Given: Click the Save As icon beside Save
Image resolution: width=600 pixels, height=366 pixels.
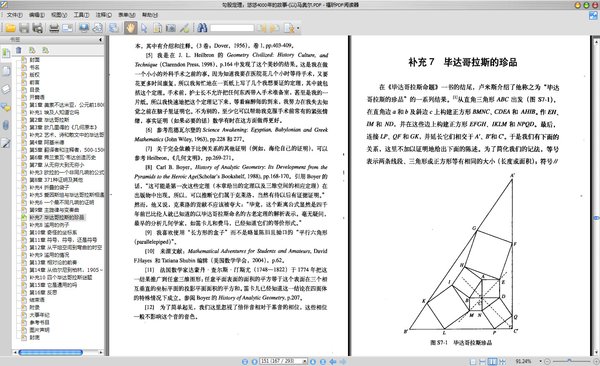Looking at the screenshot, I should point(38,28).
